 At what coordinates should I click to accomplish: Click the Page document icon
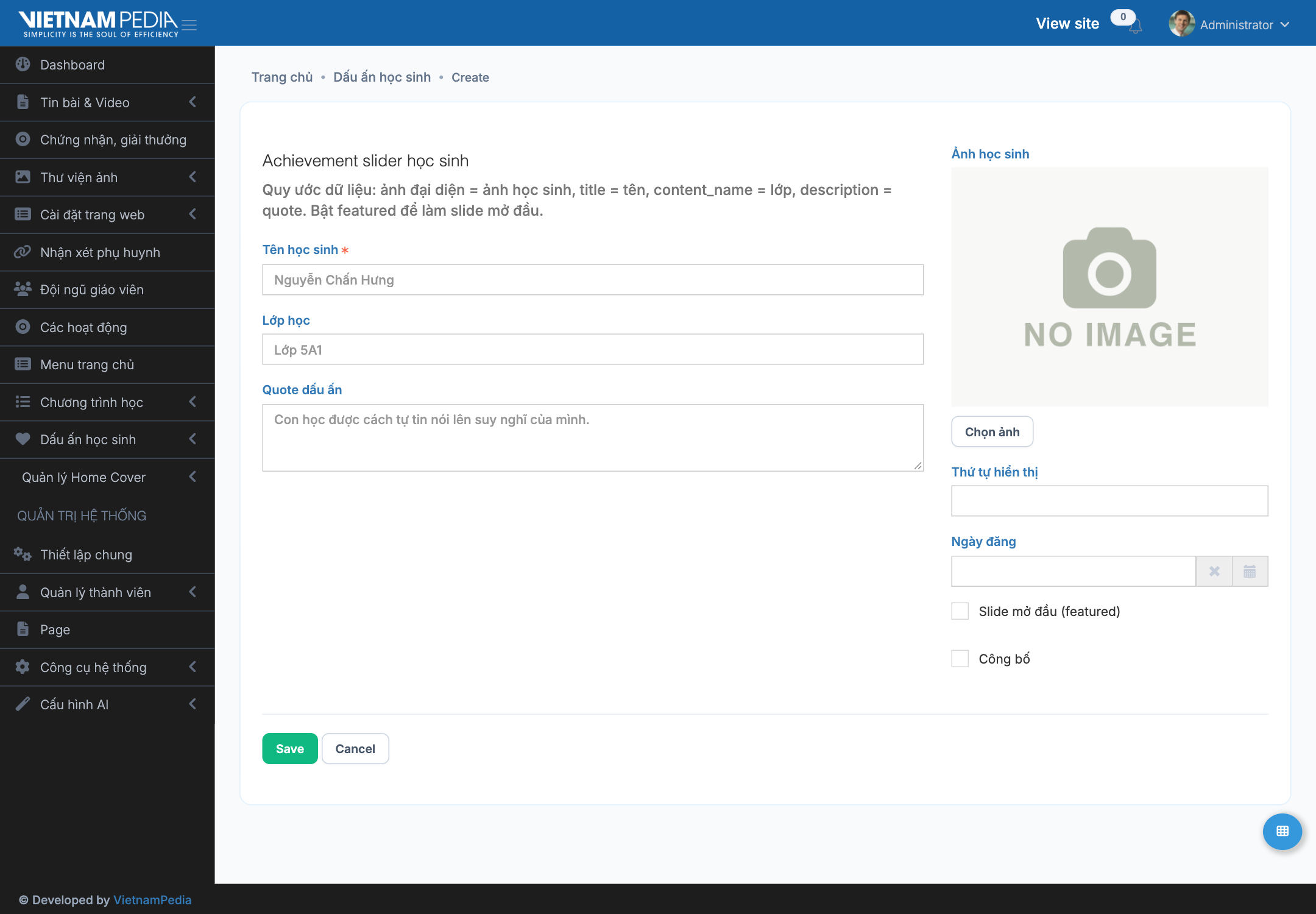click(x=23, y=629)
